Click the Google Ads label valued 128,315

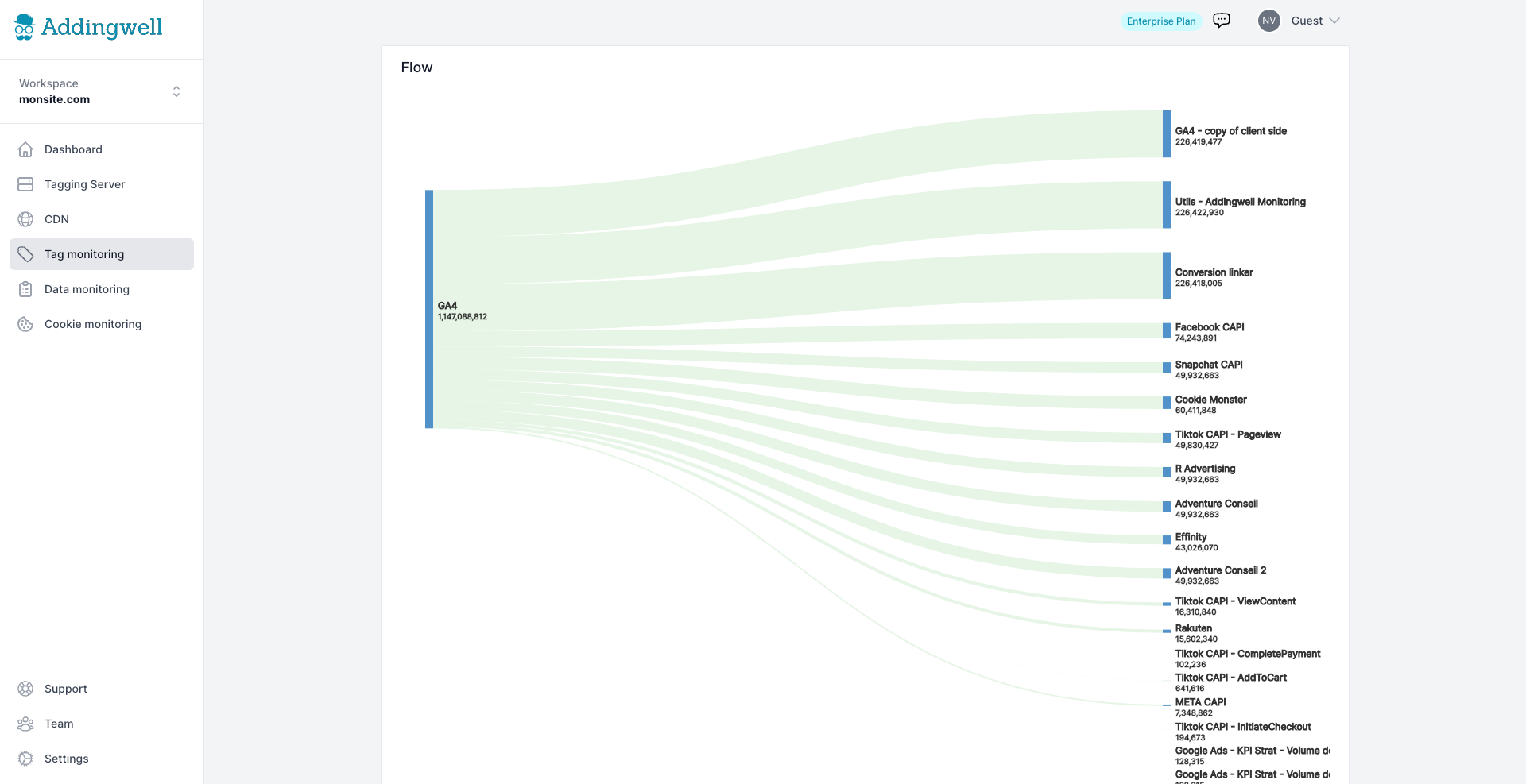pyautogui.click(x=1253, y=751)
